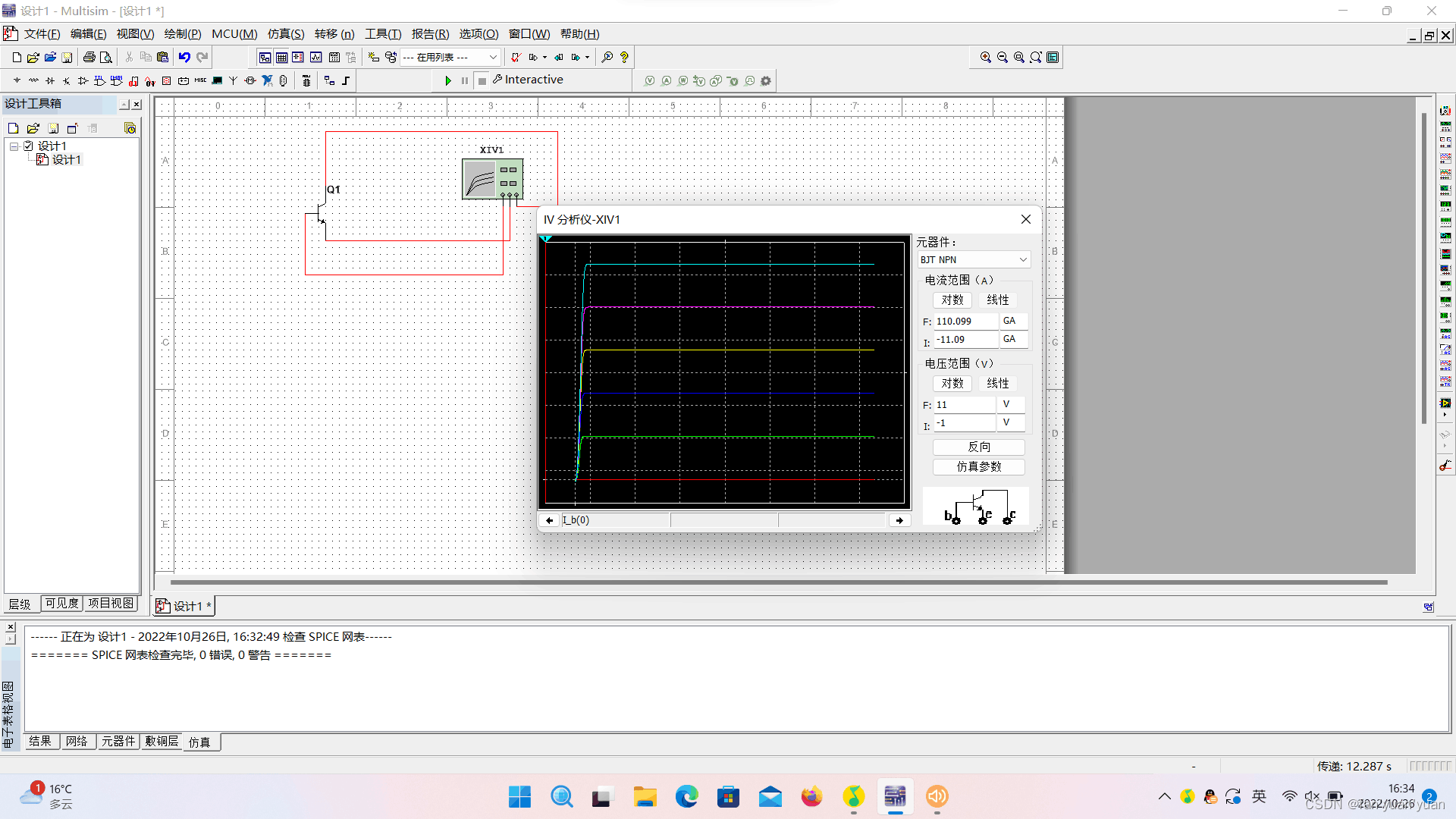Select 对数 for current range
The width and height of the screenshot is (1456, 819).
pos(952,300)
